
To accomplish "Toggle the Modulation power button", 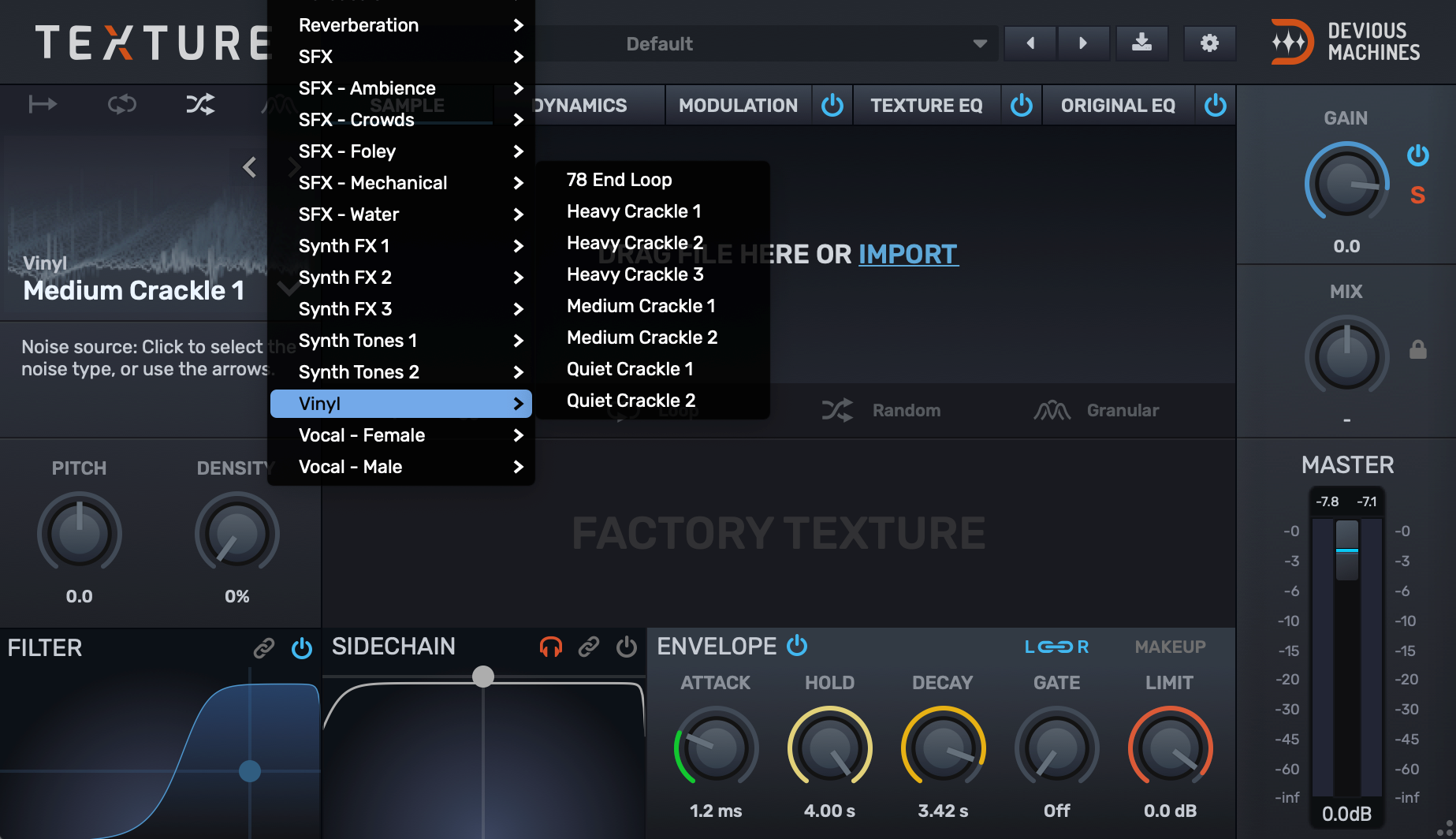I will (832, 105).
